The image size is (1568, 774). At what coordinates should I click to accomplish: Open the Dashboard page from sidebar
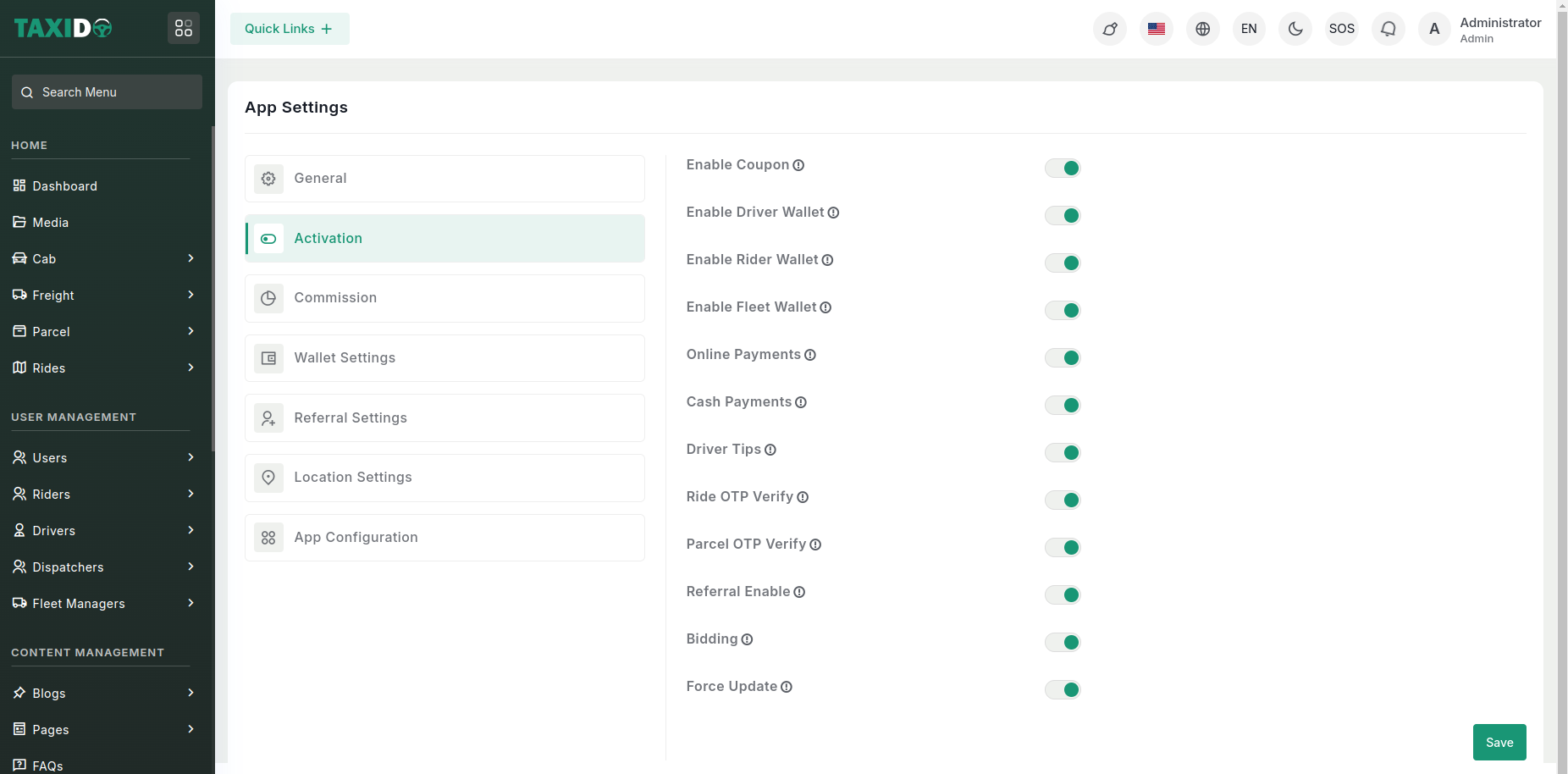click(65, 186)
